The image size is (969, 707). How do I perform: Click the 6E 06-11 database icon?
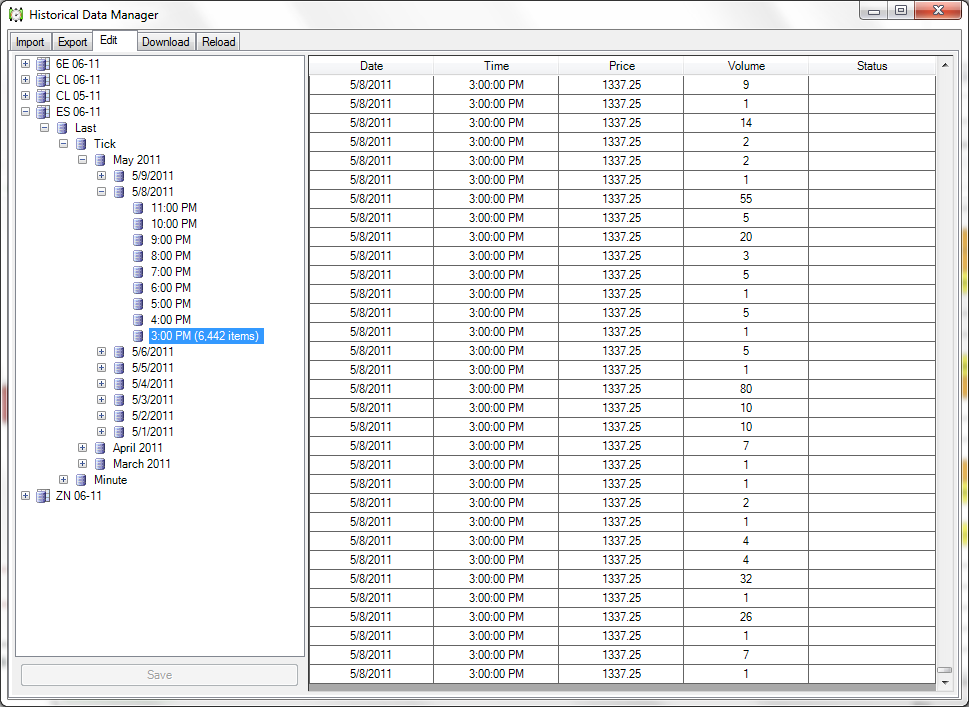click(43, 64)
